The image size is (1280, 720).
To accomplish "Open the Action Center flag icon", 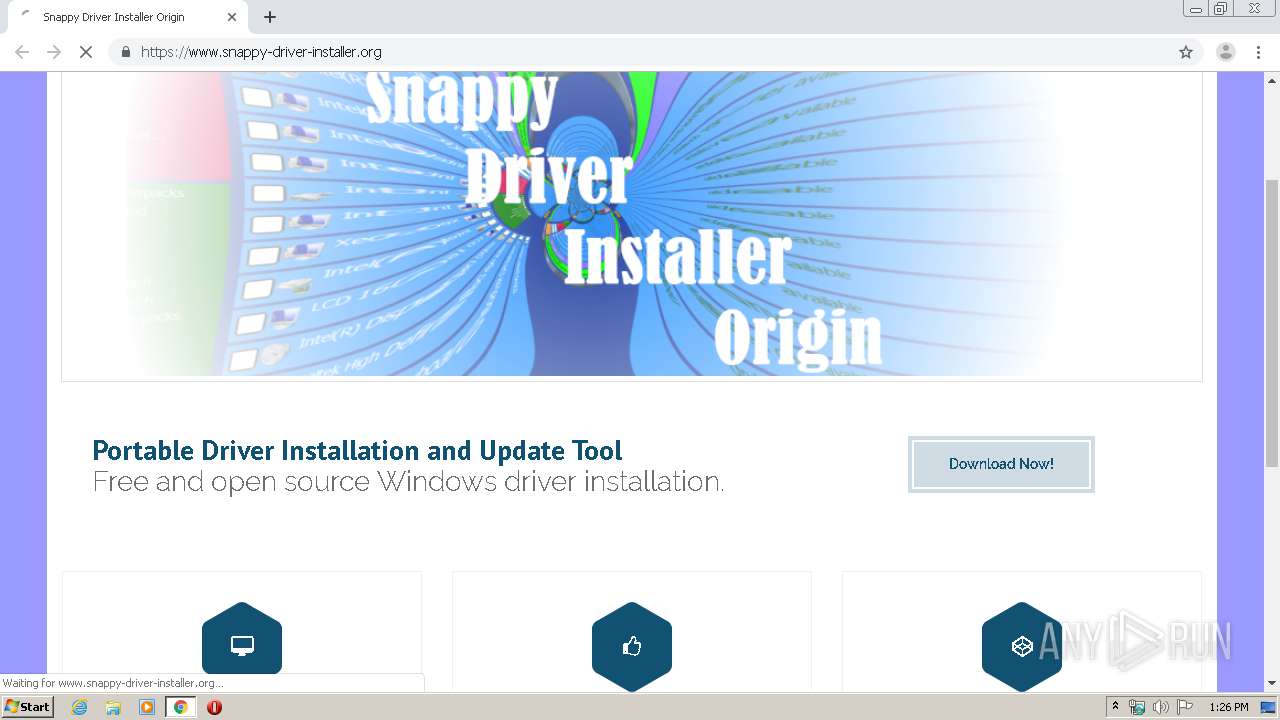I will point(1184,707).
